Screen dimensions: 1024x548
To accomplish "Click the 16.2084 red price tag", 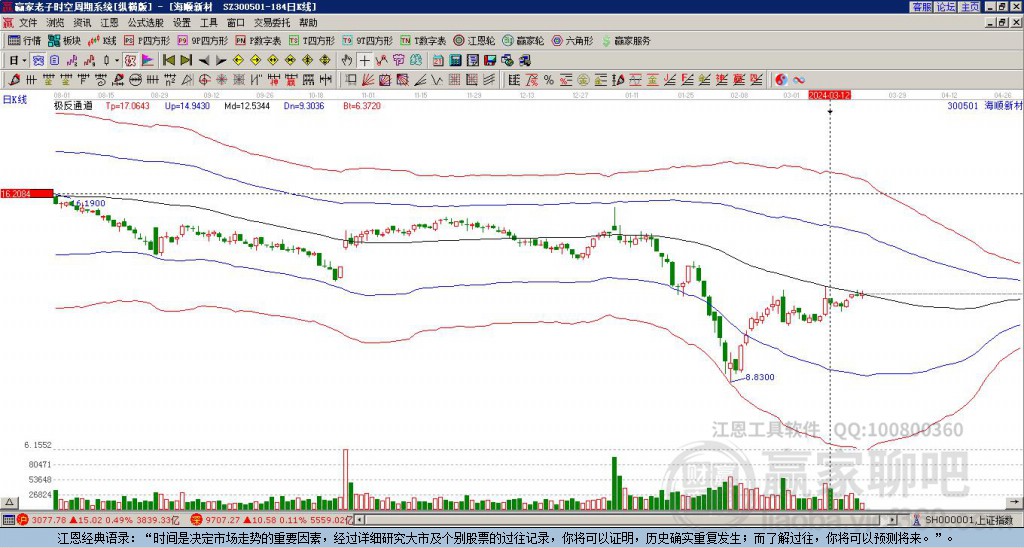I will [26, 194].
